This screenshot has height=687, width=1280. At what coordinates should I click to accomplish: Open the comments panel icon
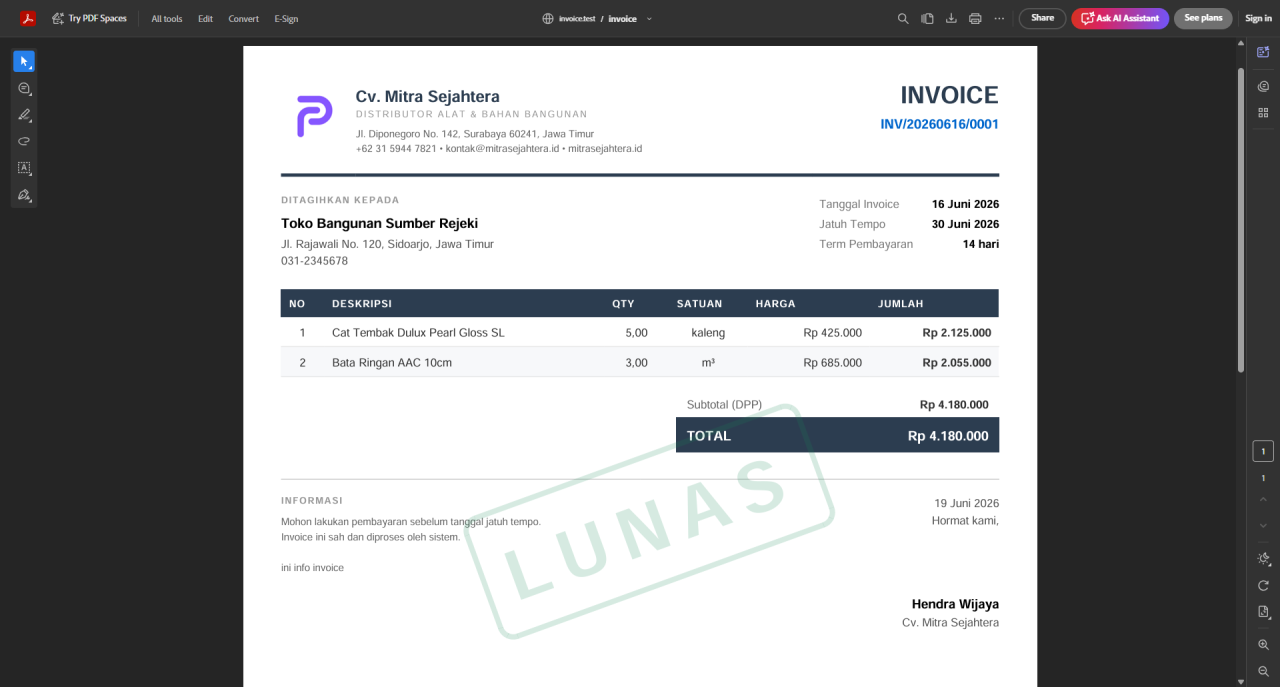(1263, 86)
